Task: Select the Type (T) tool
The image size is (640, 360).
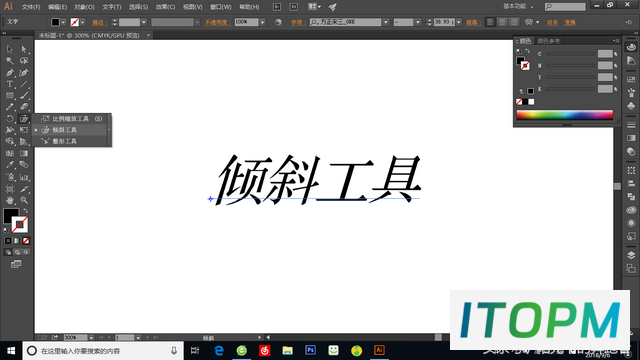Action: pyautogui.click(x=10, y=84)
